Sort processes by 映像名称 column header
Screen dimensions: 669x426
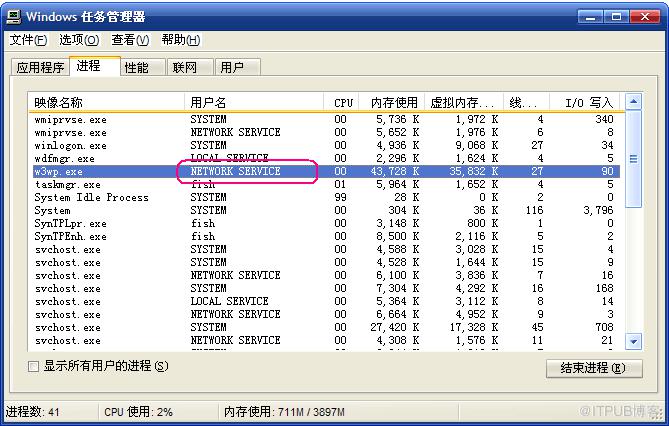point(106,102)
